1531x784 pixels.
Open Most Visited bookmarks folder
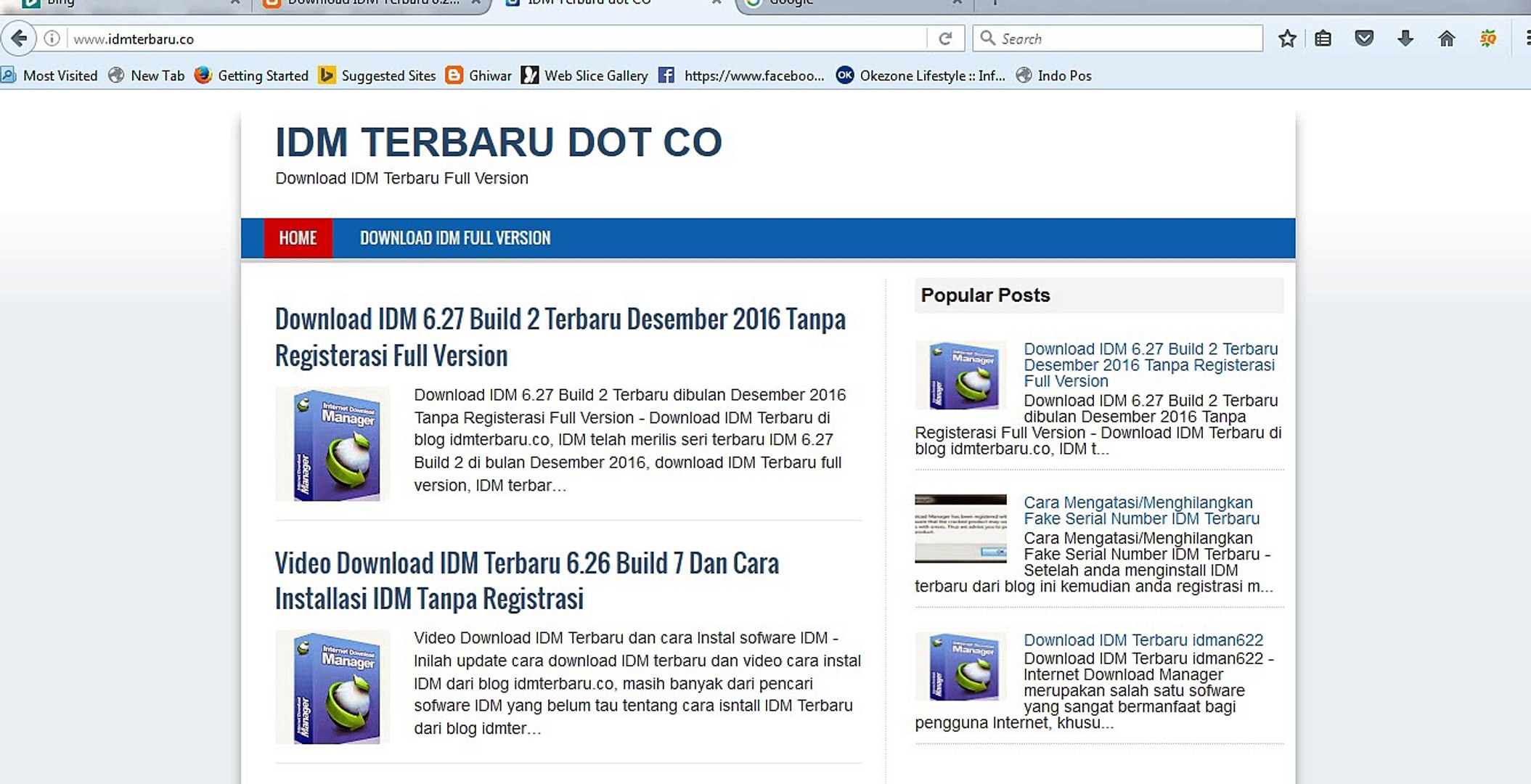49,75
